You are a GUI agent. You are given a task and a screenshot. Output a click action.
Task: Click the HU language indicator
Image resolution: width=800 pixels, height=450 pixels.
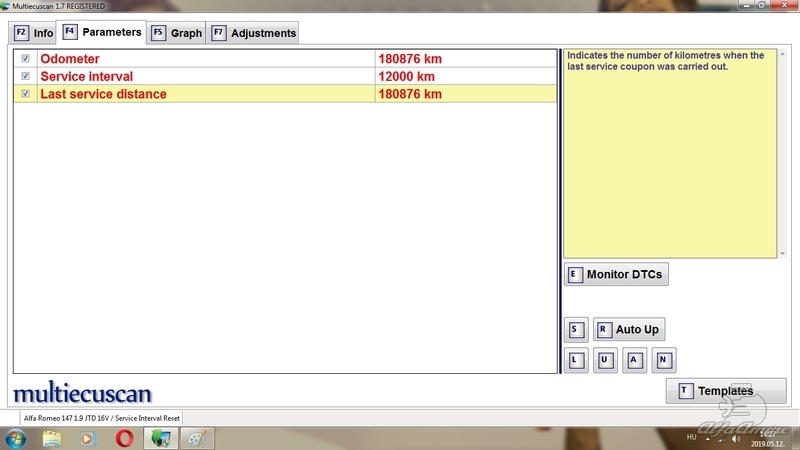coord(691,437)
